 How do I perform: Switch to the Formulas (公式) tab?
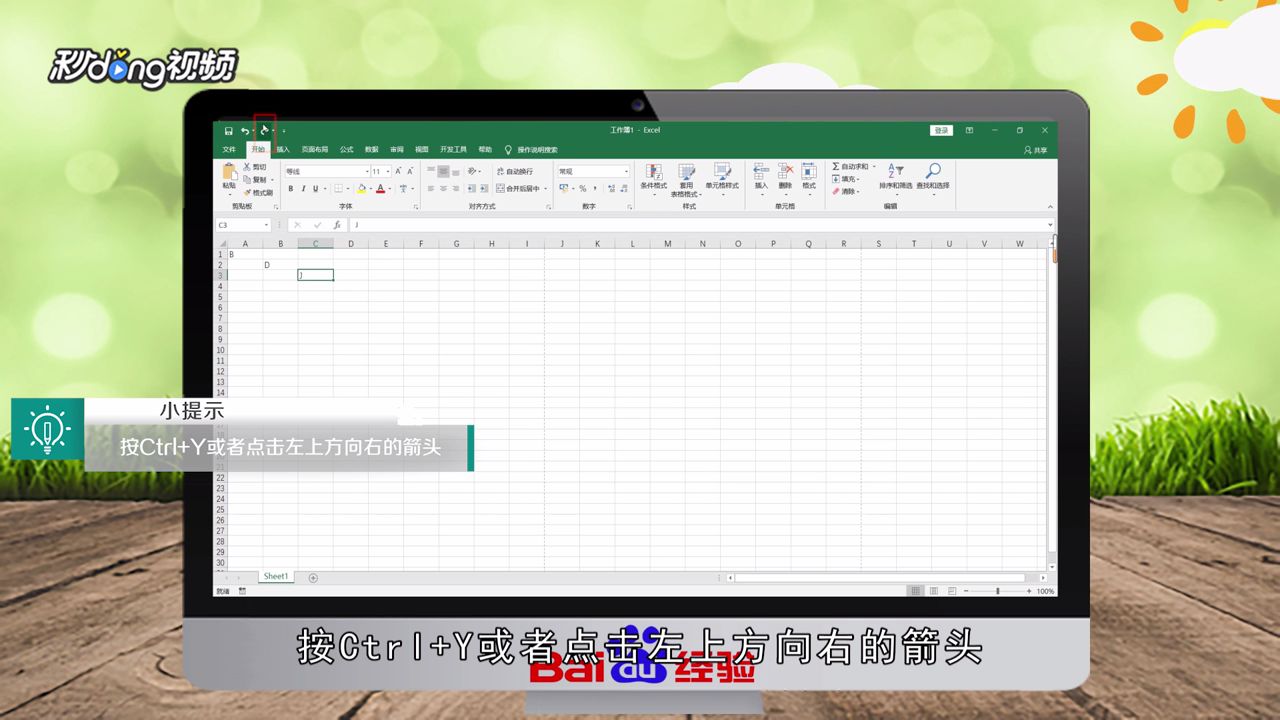click(346, 149)
